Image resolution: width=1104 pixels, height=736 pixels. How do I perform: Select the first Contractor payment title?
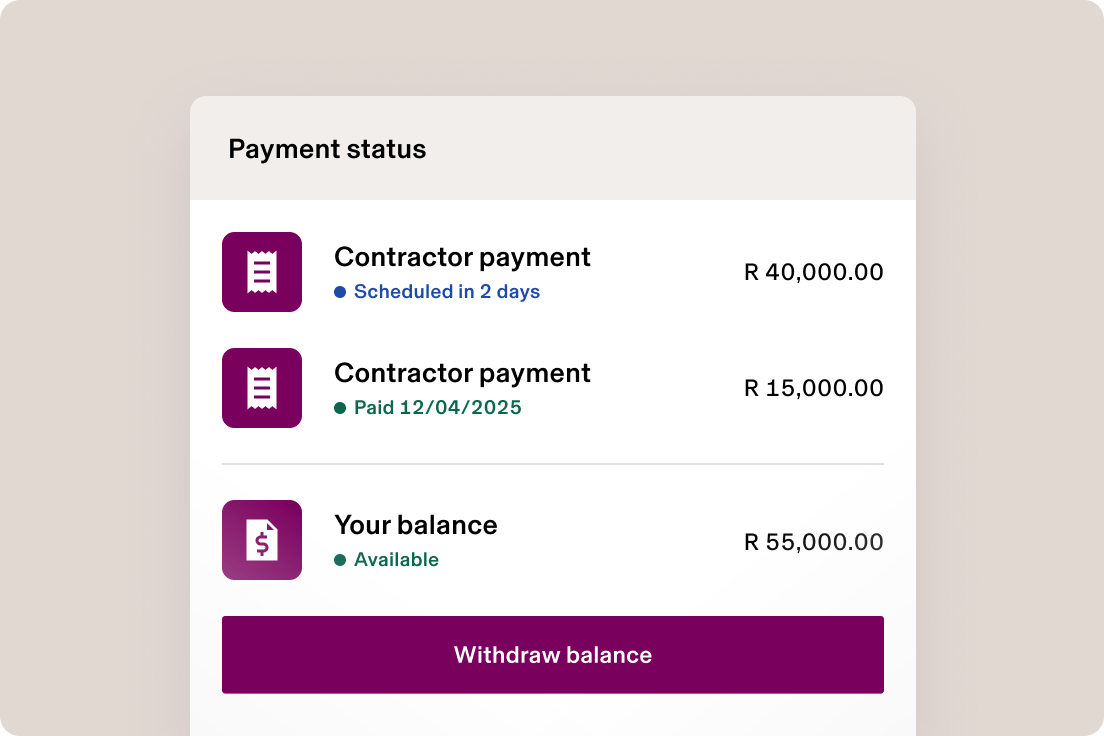(462, 257)
